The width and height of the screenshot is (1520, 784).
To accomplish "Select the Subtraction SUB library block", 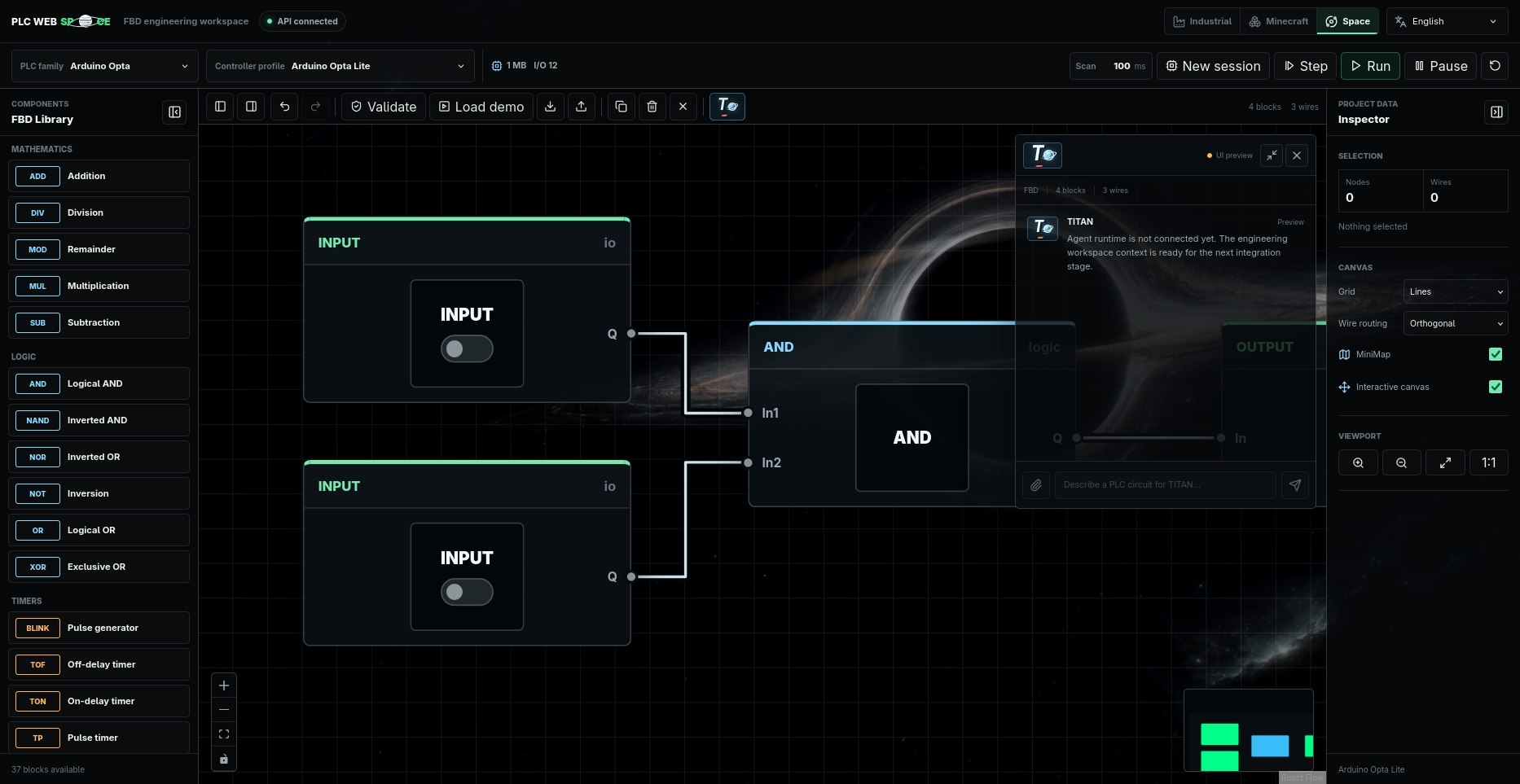I will click(99, 322).
